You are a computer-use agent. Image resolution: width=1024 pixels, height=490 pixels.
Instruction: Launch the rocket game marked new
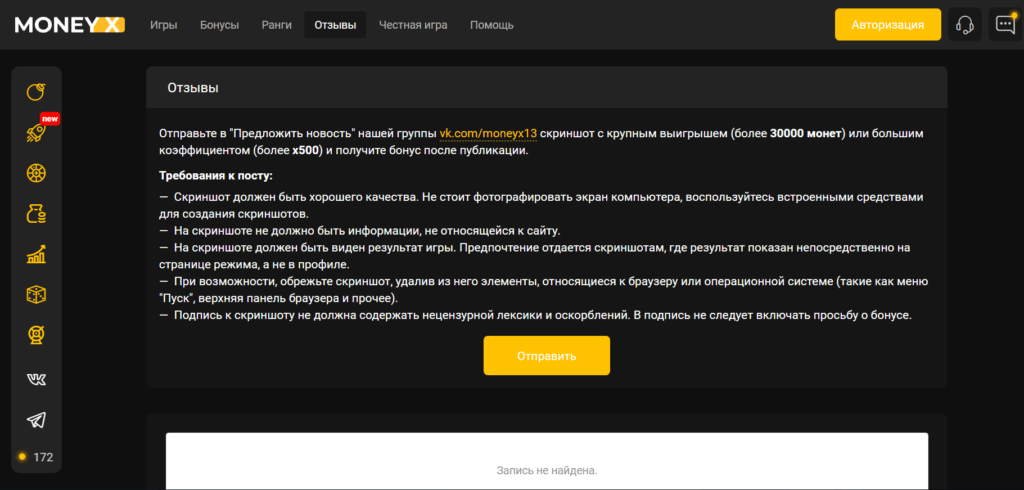tap(37, 133)
